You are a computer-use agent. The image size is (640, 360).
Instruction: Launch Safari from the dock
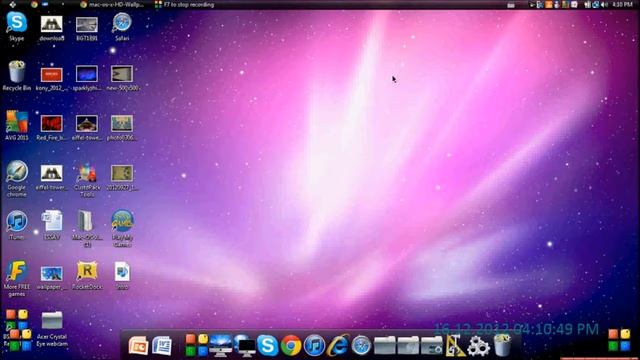pos(362,345)
